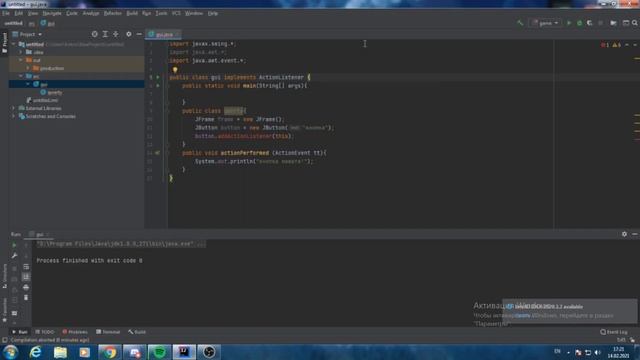This screenshot has height=360, width=640.
Task: Collapse all in Project panel
Action: click(116, 34)
